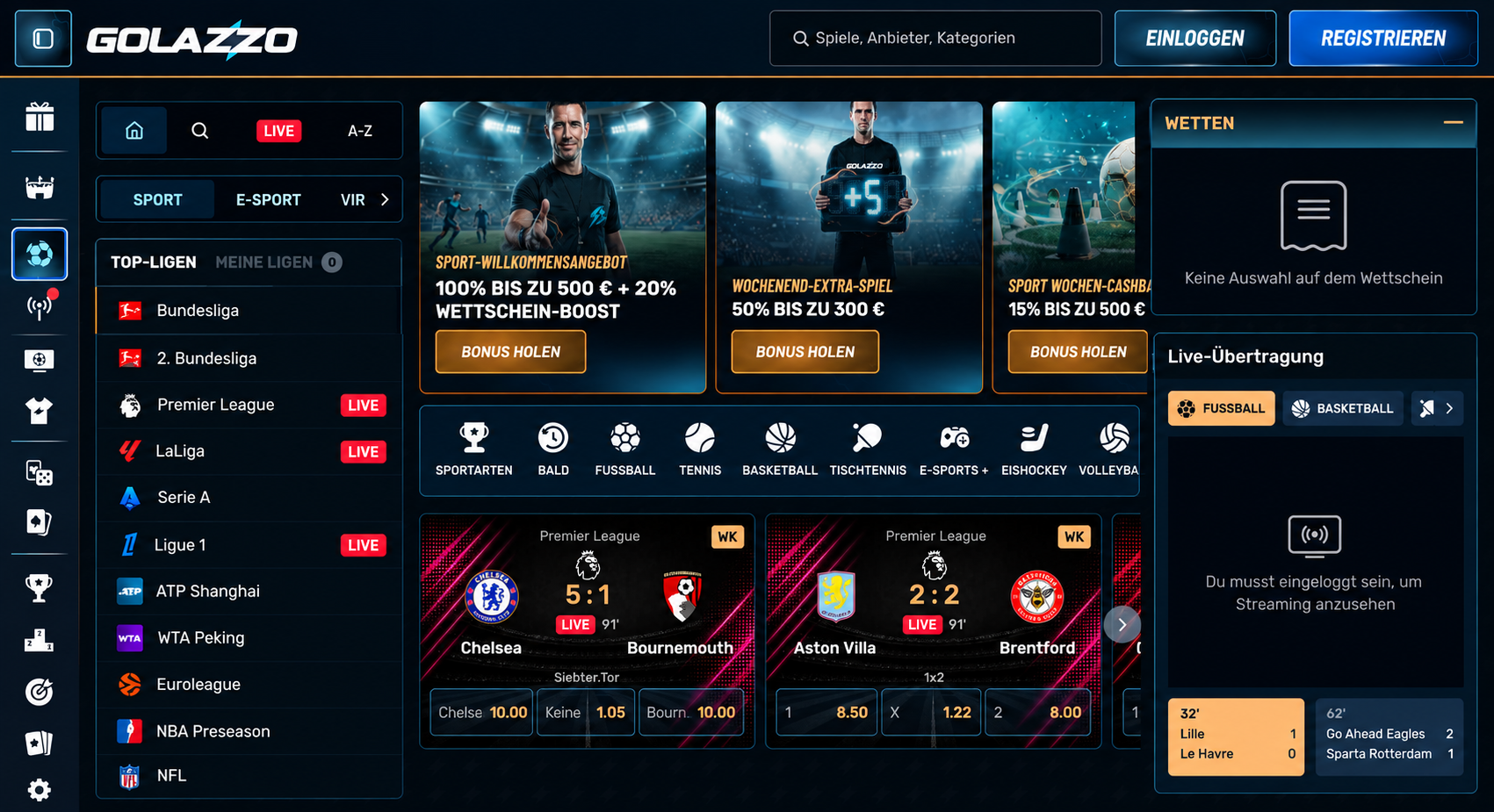1494x812 pixels.
Task: Choose the Tennis ball category
Action: pos(700,450)
